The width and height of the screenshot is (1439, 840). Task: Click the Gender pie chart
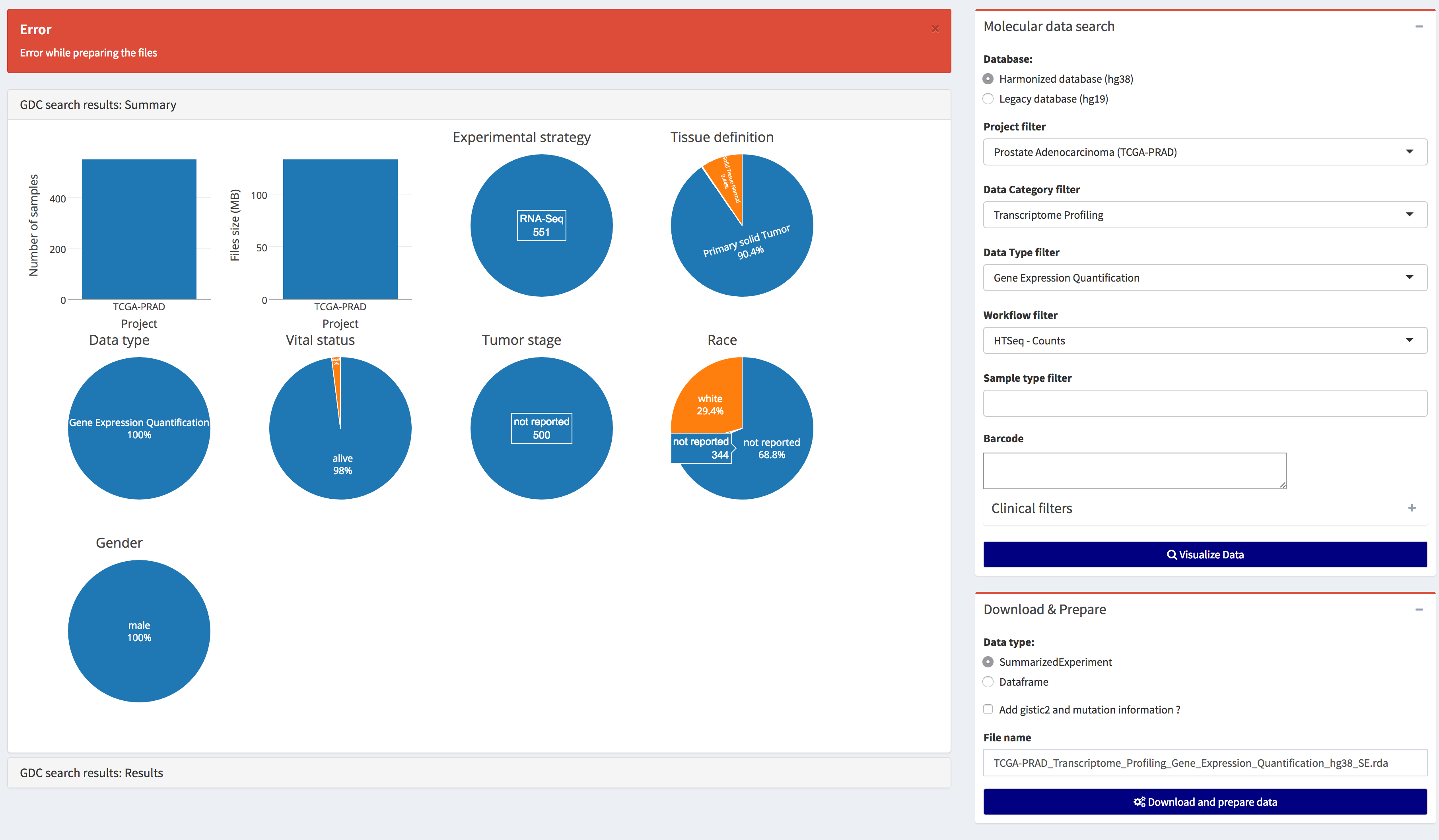click(139, 631)
